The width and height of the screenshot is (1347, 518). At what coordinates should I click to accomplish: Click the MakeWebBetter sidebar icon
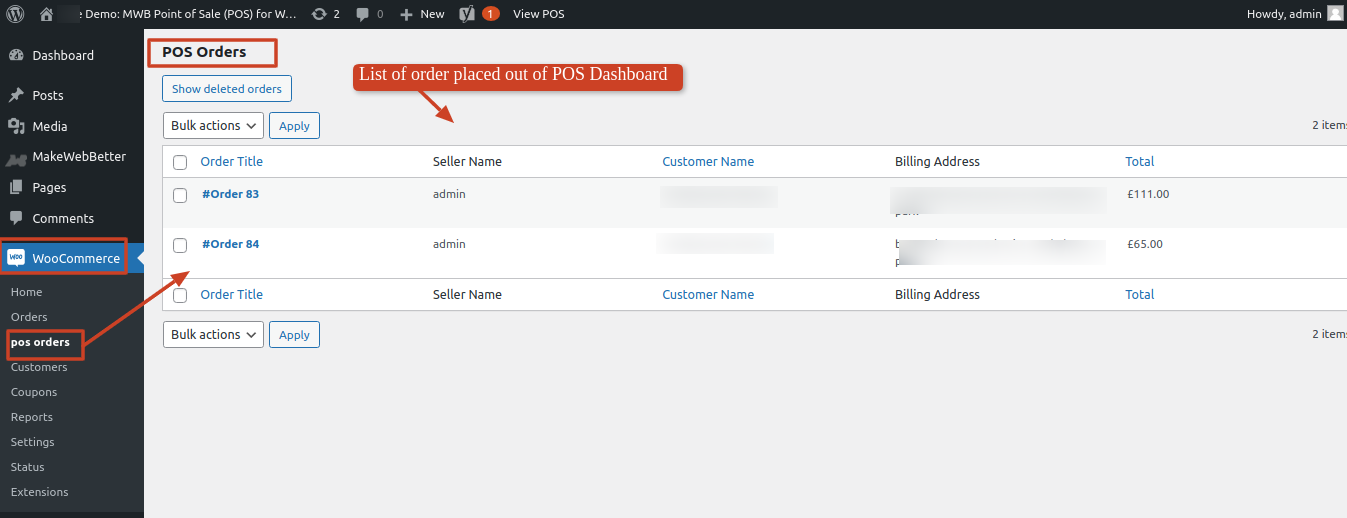16,158
